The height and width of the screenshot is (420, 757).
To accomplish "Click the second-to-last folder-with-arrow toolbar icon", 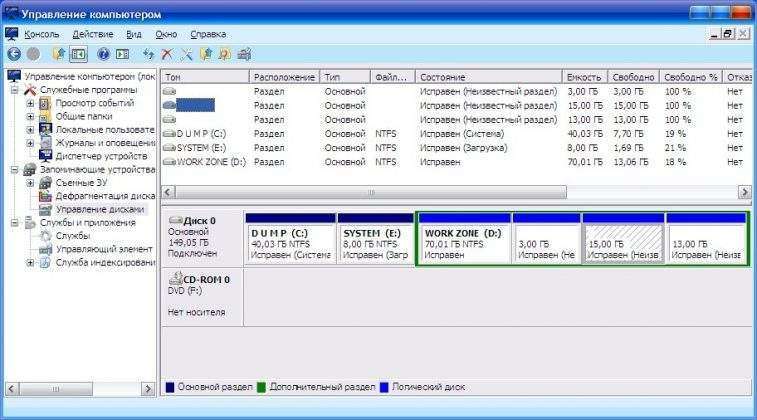I will tap(206, 54).
